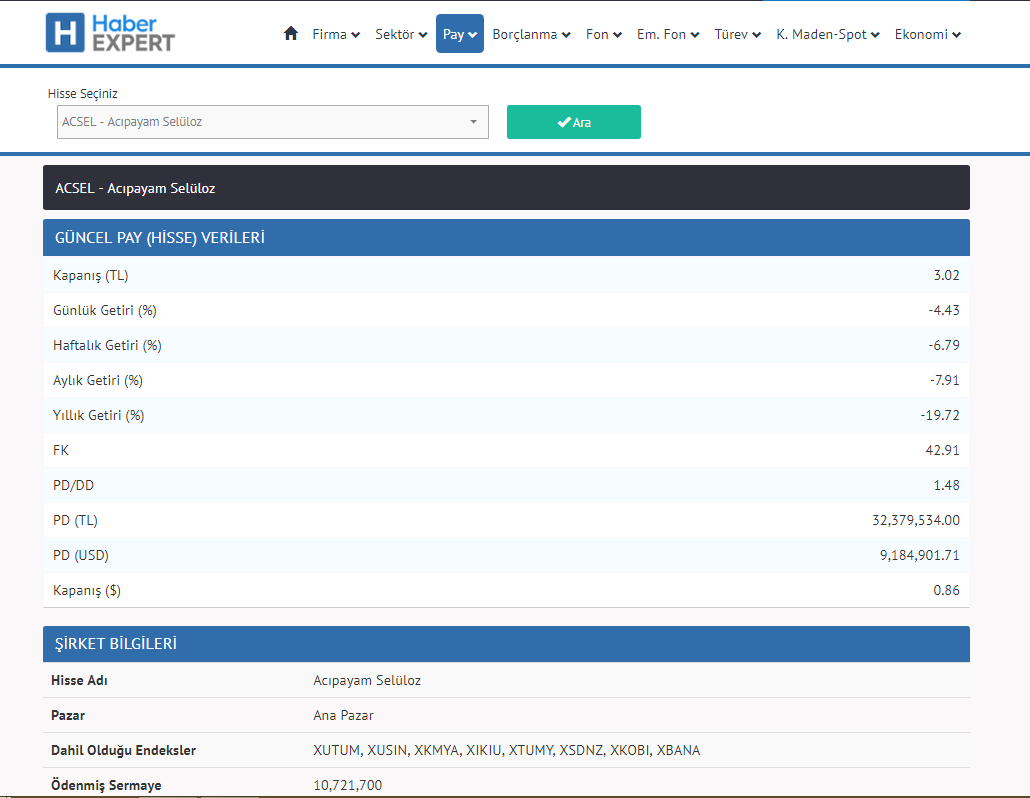
Task: Select the Hisse Adı value Acıpayam Selüloz
Action: 367,680
